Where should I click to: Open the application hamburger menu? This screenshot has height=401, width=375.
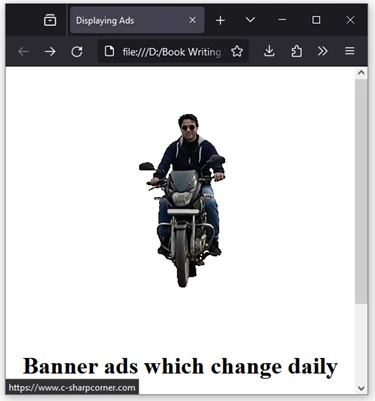349,51
